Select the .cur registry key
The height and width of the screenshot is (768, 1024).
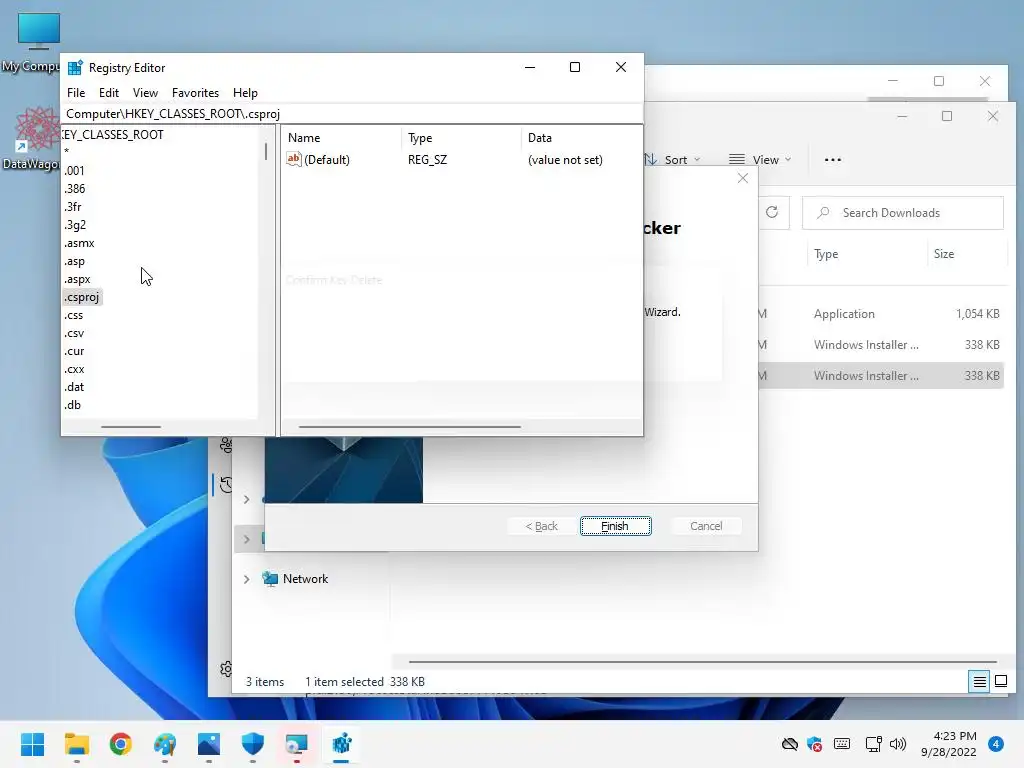pos(74,351)
